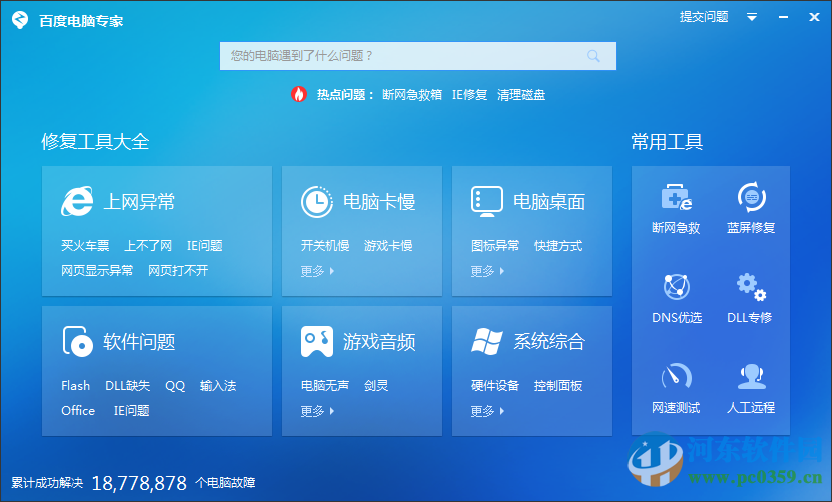Select the 图标异常 link

click(x=495, y=246)
